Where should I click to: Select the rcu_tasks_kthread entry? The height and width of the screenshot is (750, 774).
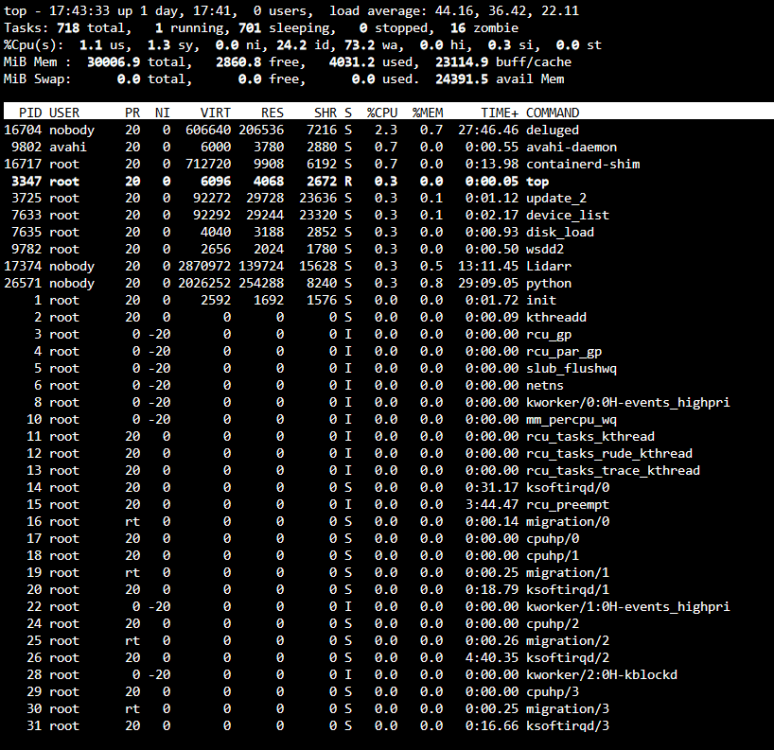[590, 436]
